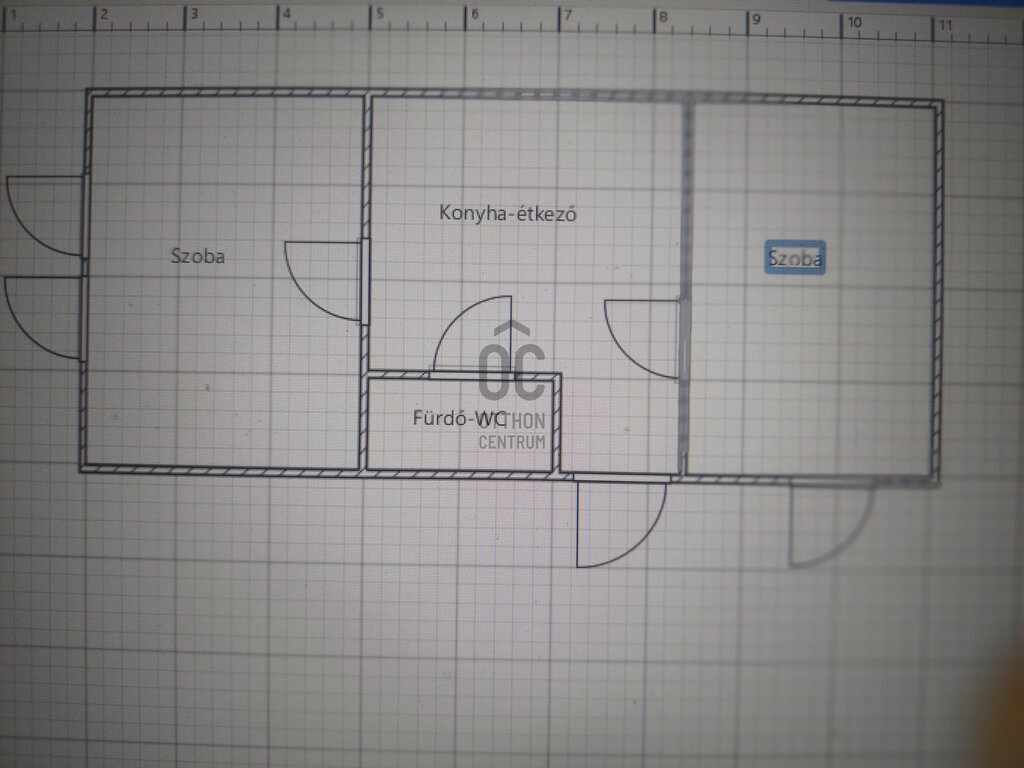The image size is (1024, 768).
Task: Click ruler mark 10 on top ruler
Action: (854, 23)
